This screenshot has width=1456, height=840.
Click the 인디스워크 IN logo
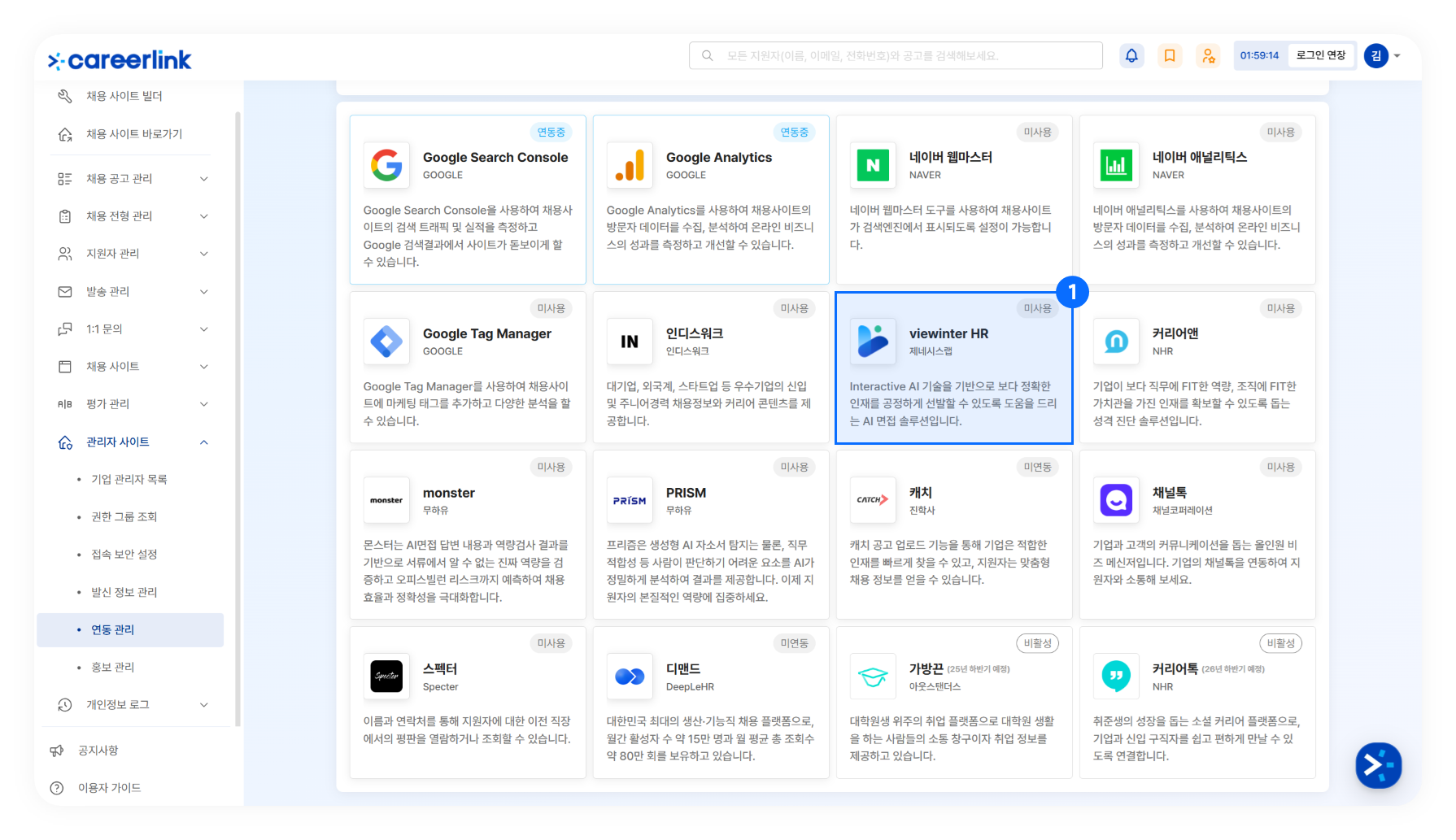630,342
